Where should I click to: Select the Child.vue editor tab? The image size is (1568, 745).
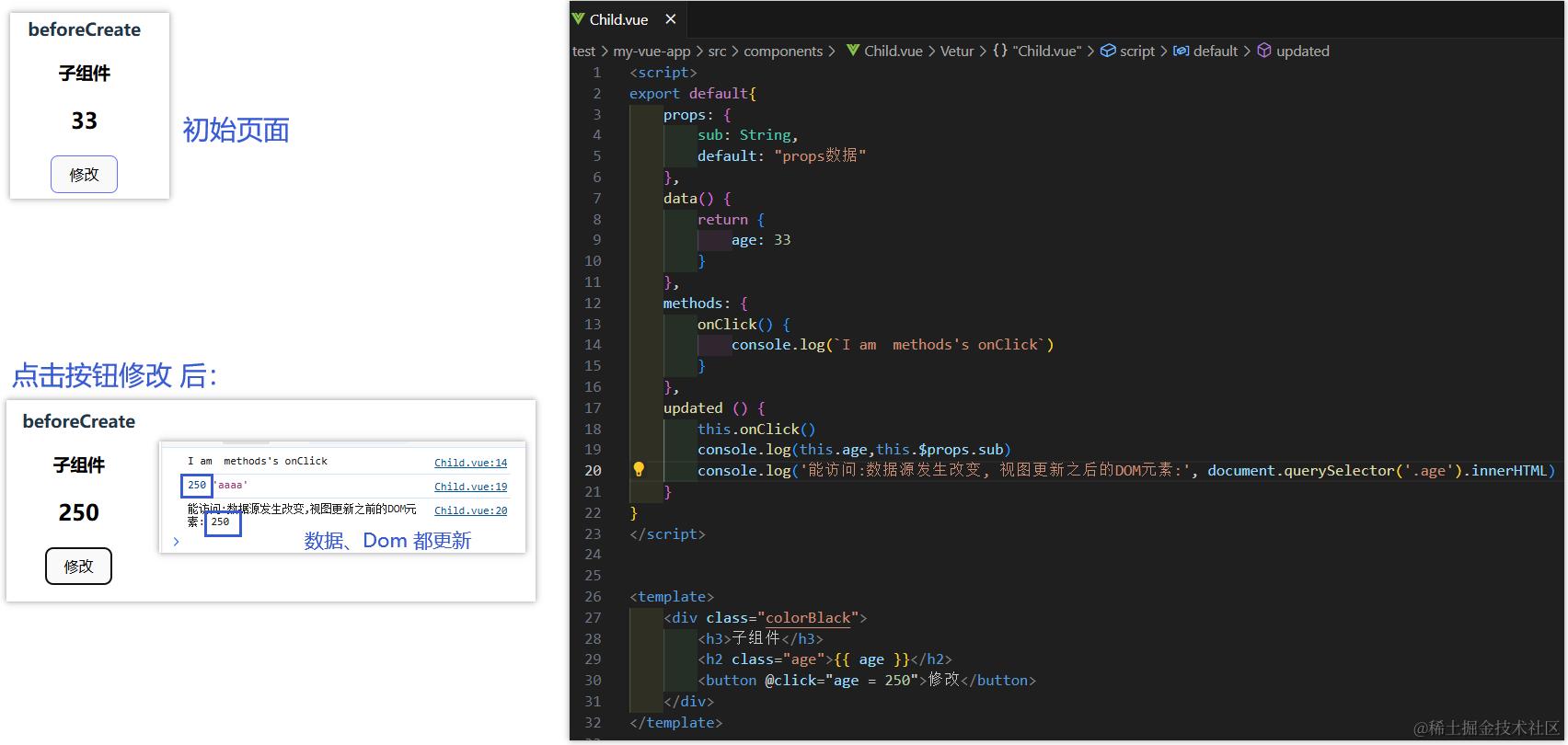627,19
